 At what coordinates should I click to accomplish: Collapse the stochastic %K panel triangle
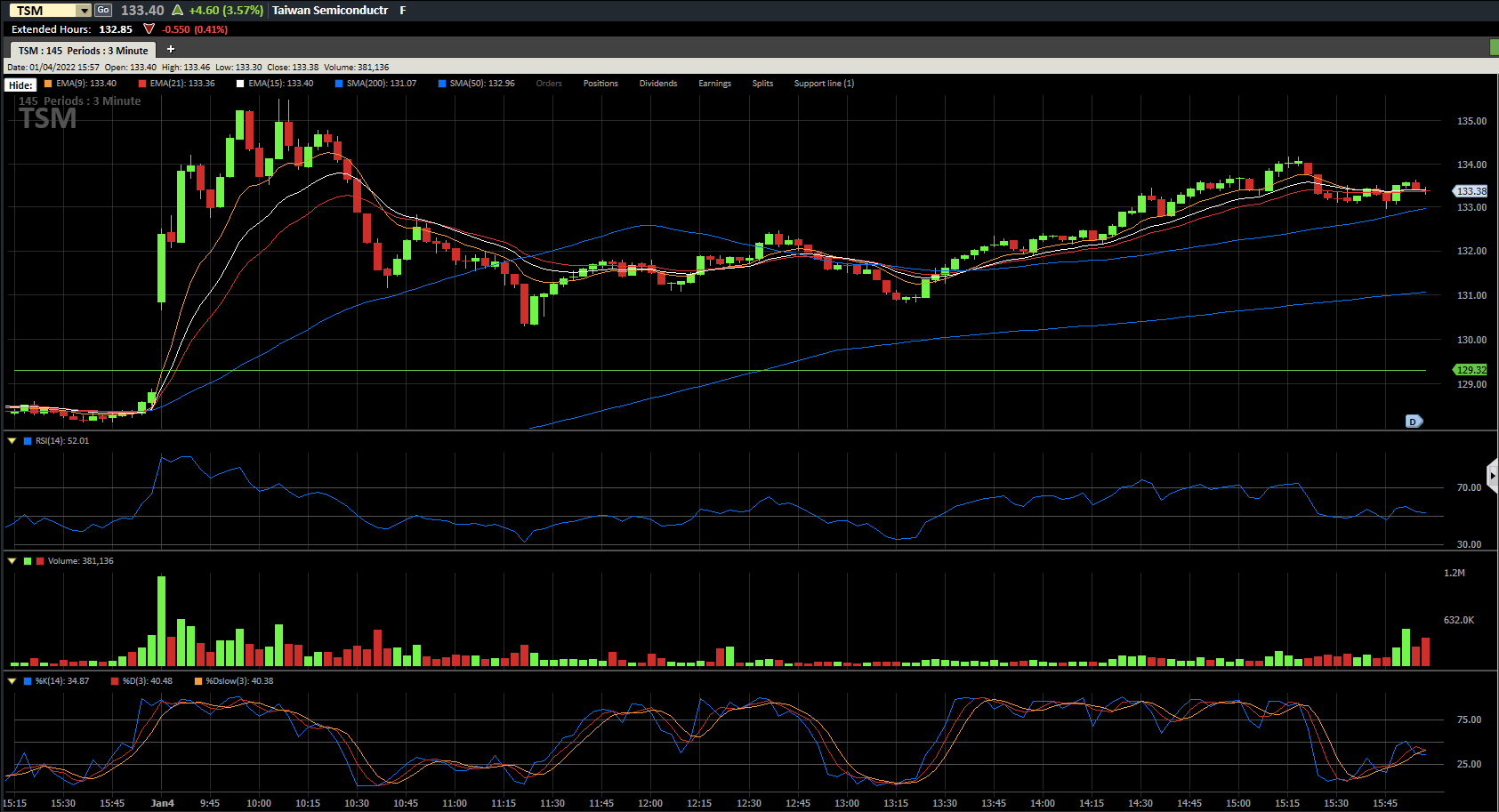pos(12,681)
